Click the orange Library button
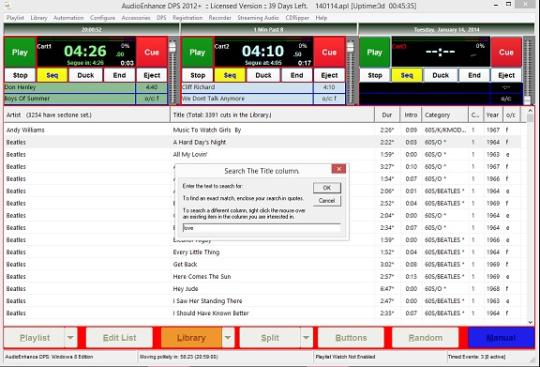 point(191,338)
